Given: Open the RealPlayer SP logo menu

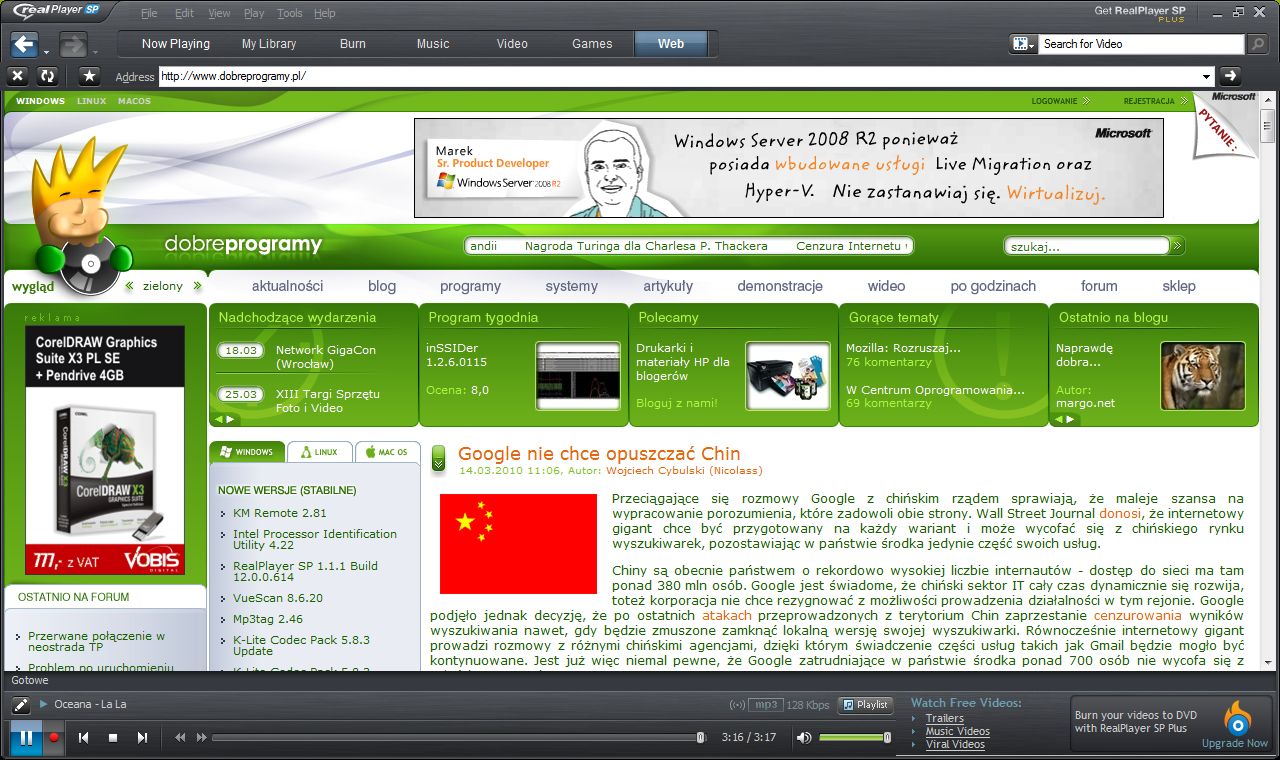Looking at the screenshot, I should pyautogui.click(x=58, y=13).
